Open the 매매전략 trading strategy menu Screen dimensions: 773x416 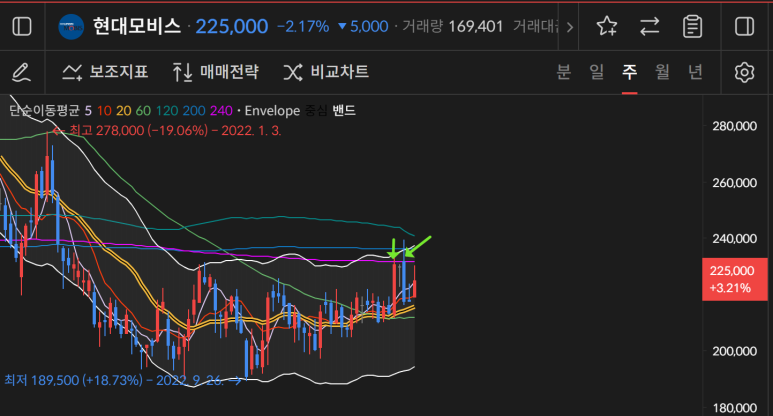click(x=215, y=72)
